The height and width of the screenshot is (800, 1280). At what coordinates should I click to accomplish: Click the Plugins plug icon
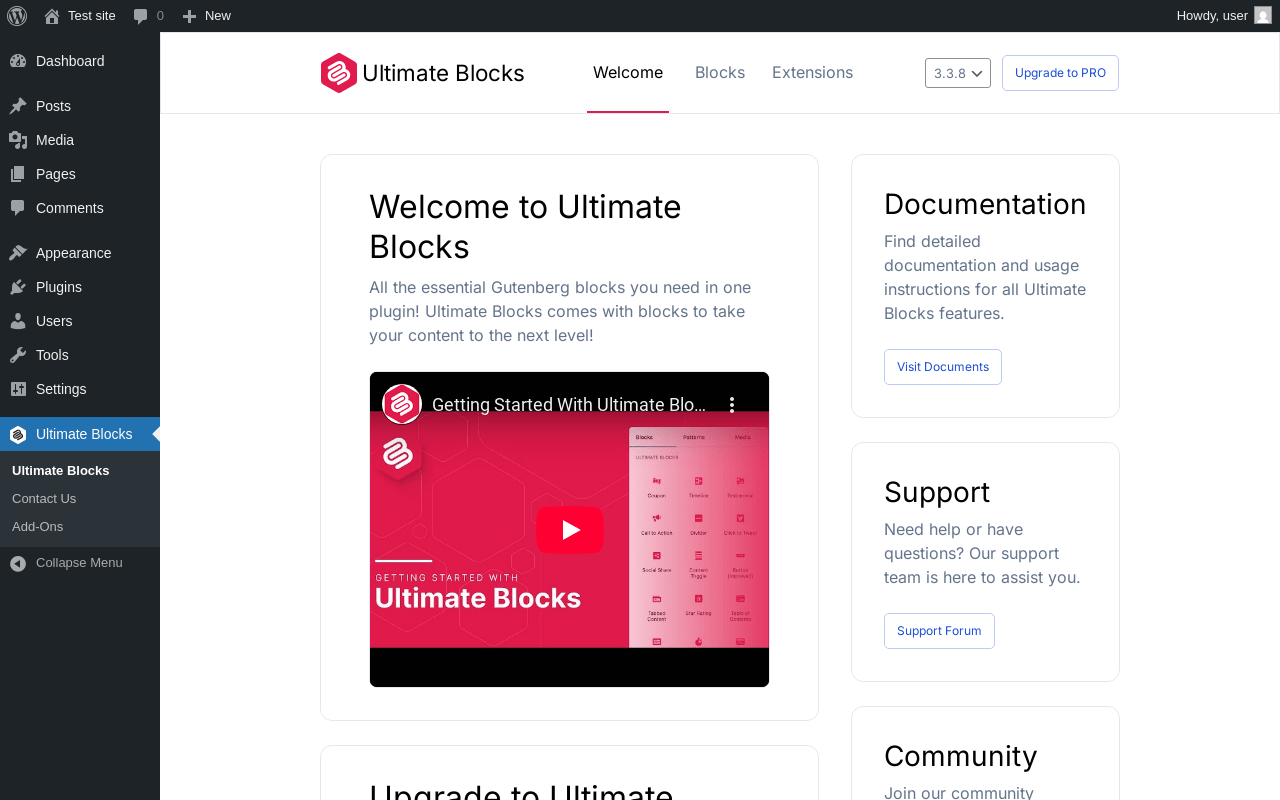(x=18, y=287)
